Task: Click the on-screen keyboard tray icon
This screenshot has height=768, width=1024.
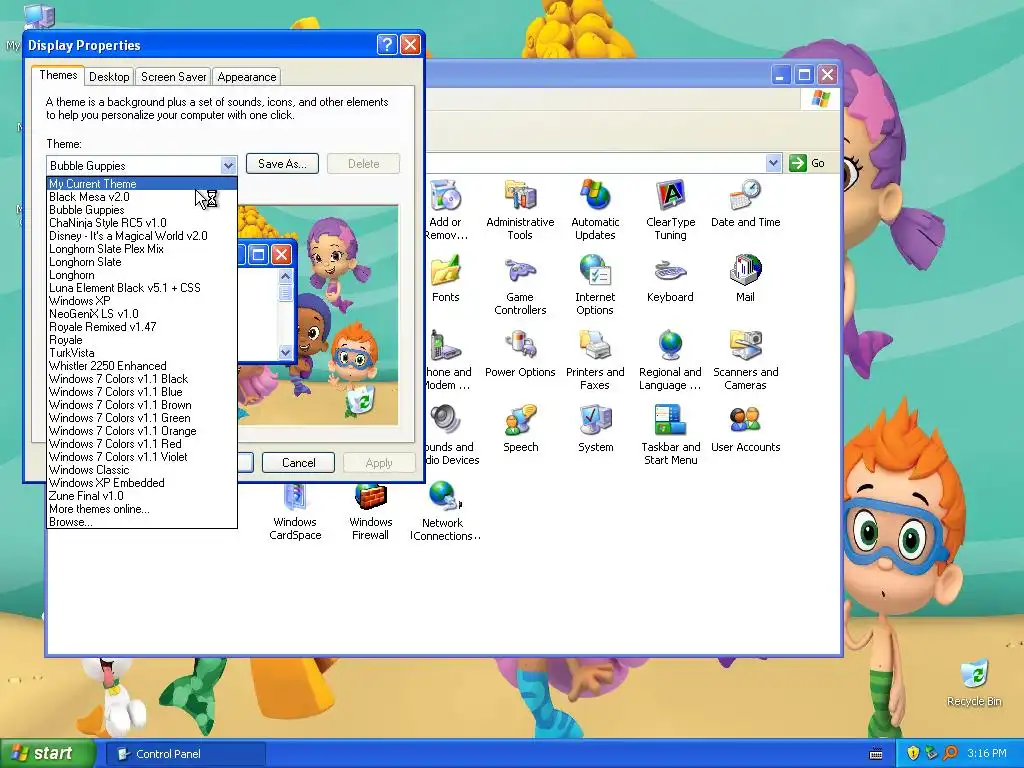Action: (876, 754)
